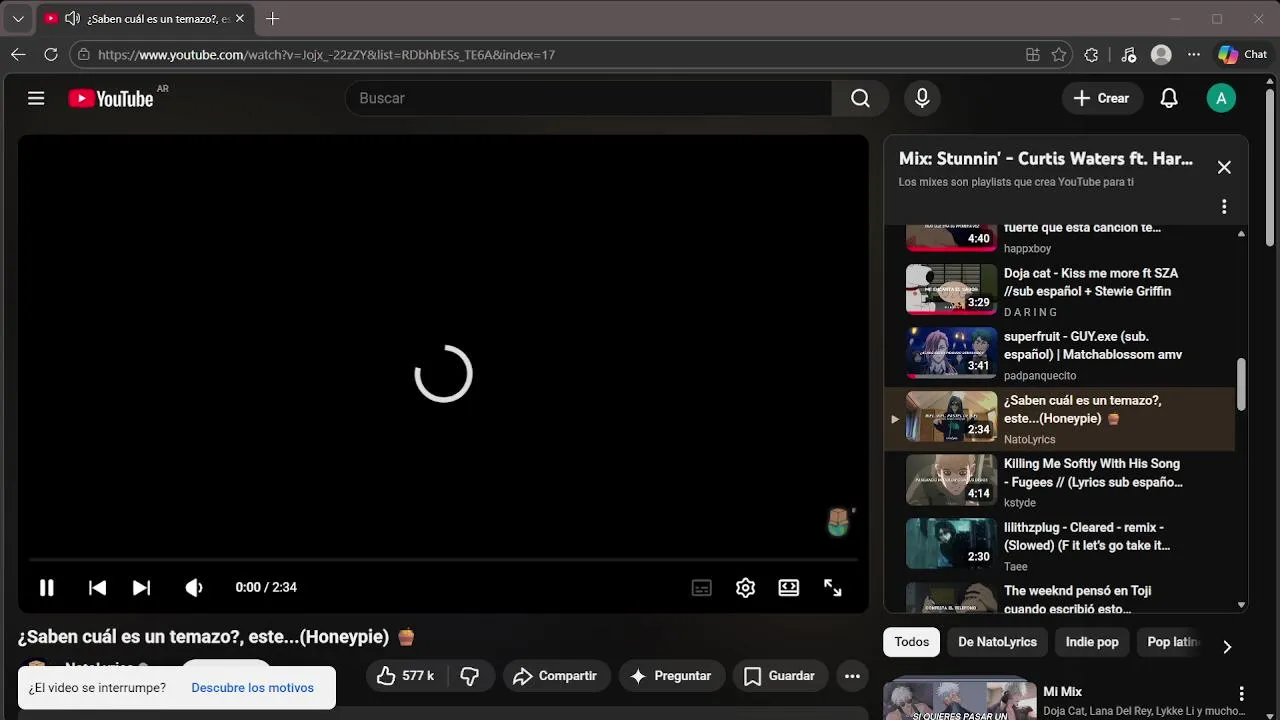
Task: Click the Crear button
Action: 1101,98
